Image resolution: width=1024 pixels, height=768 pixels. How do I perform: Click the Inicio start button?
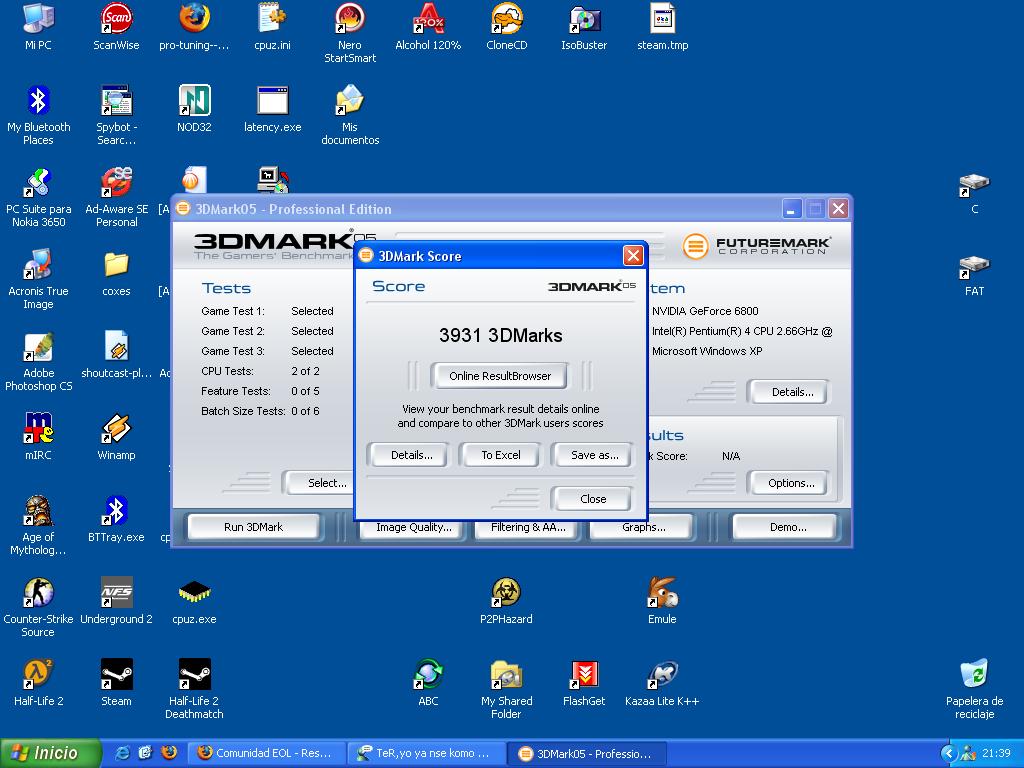point(50,753)
